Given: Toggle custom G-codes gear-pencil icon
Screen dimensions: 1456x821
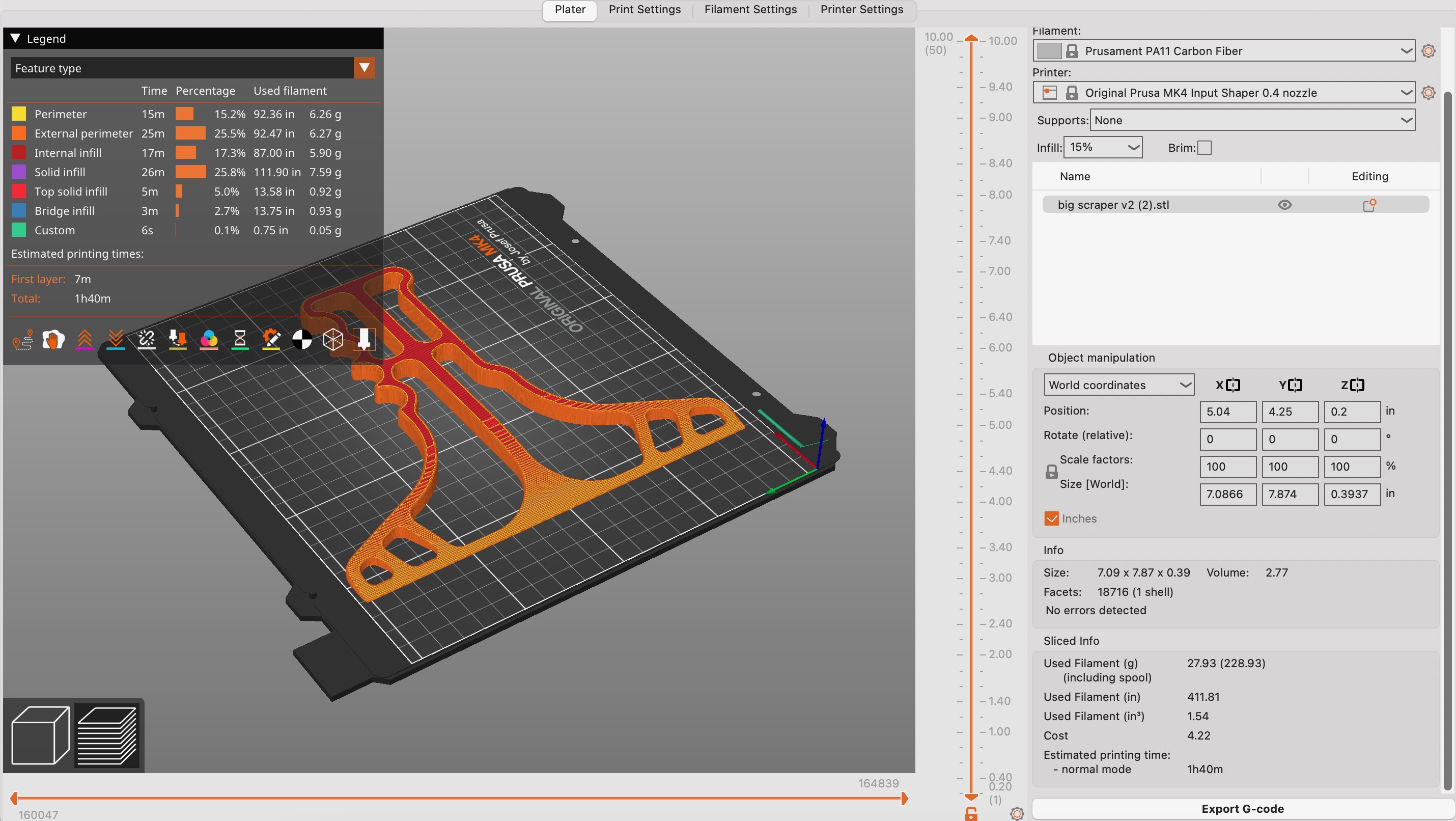Looking at the screenshot, I should click(271, 340).
